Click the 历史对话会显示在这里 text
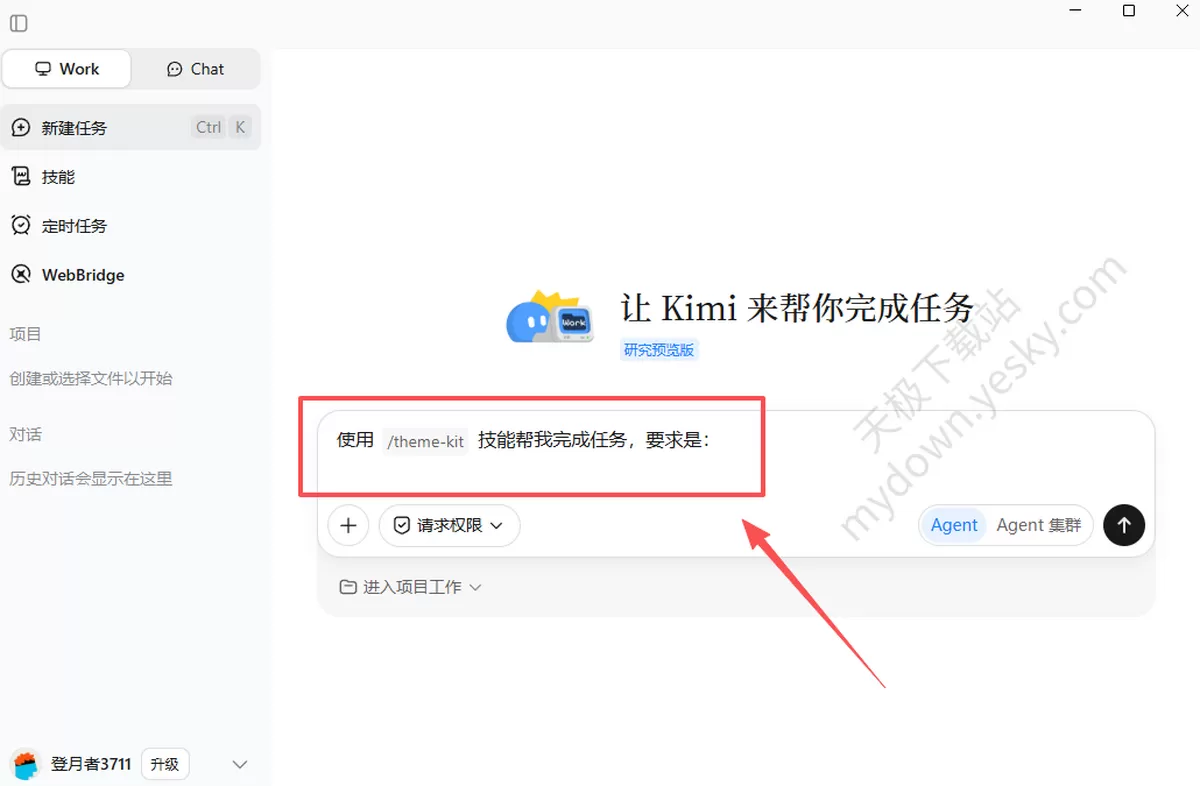The image size is (1200, 786). click(91, 479)
